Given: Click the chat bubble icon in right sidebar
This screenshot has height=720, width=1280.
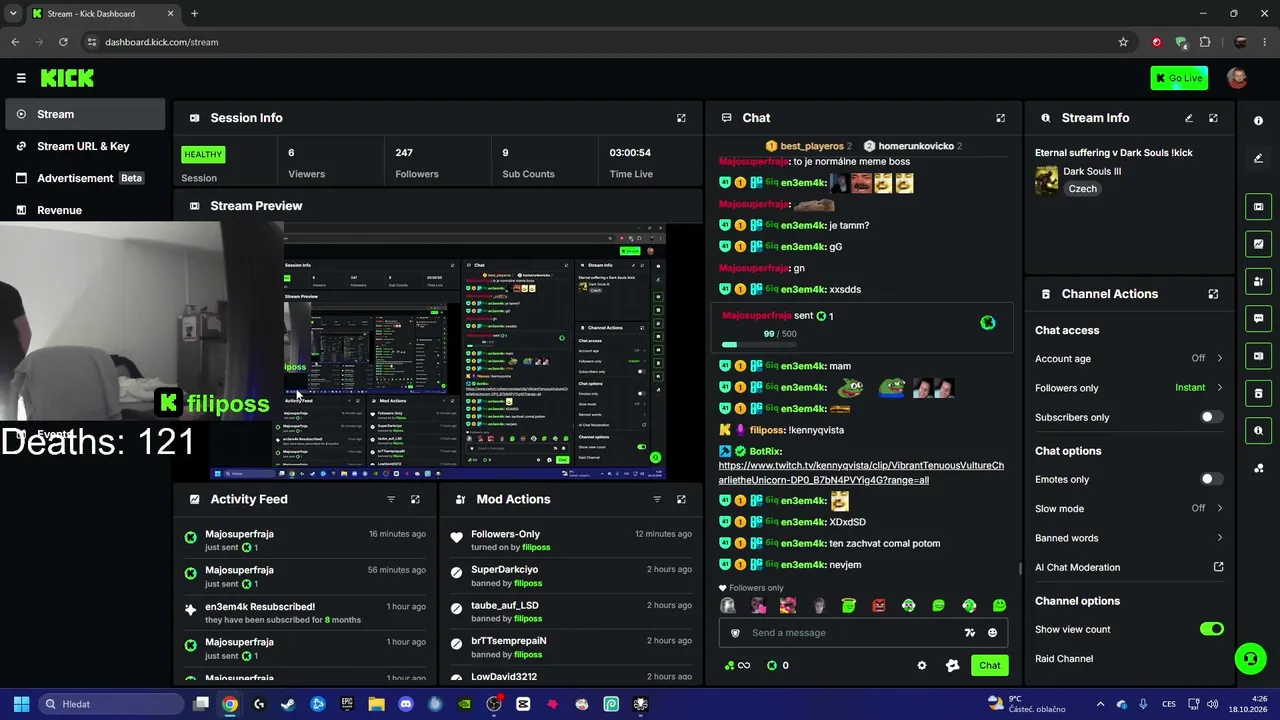Looking at the screenshot, I should pos(1258,319).
